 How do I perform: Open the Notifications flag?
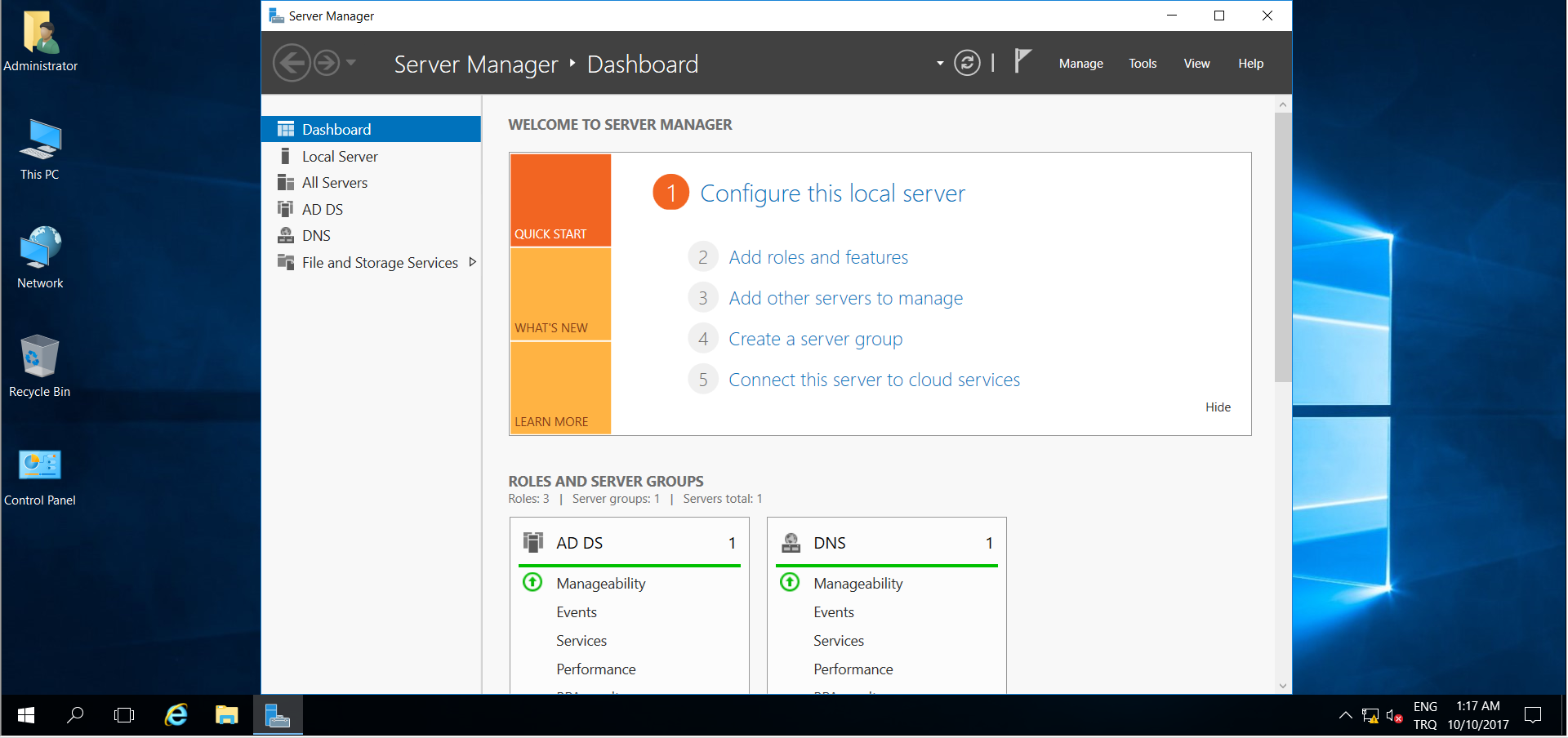pos(1022,61)
